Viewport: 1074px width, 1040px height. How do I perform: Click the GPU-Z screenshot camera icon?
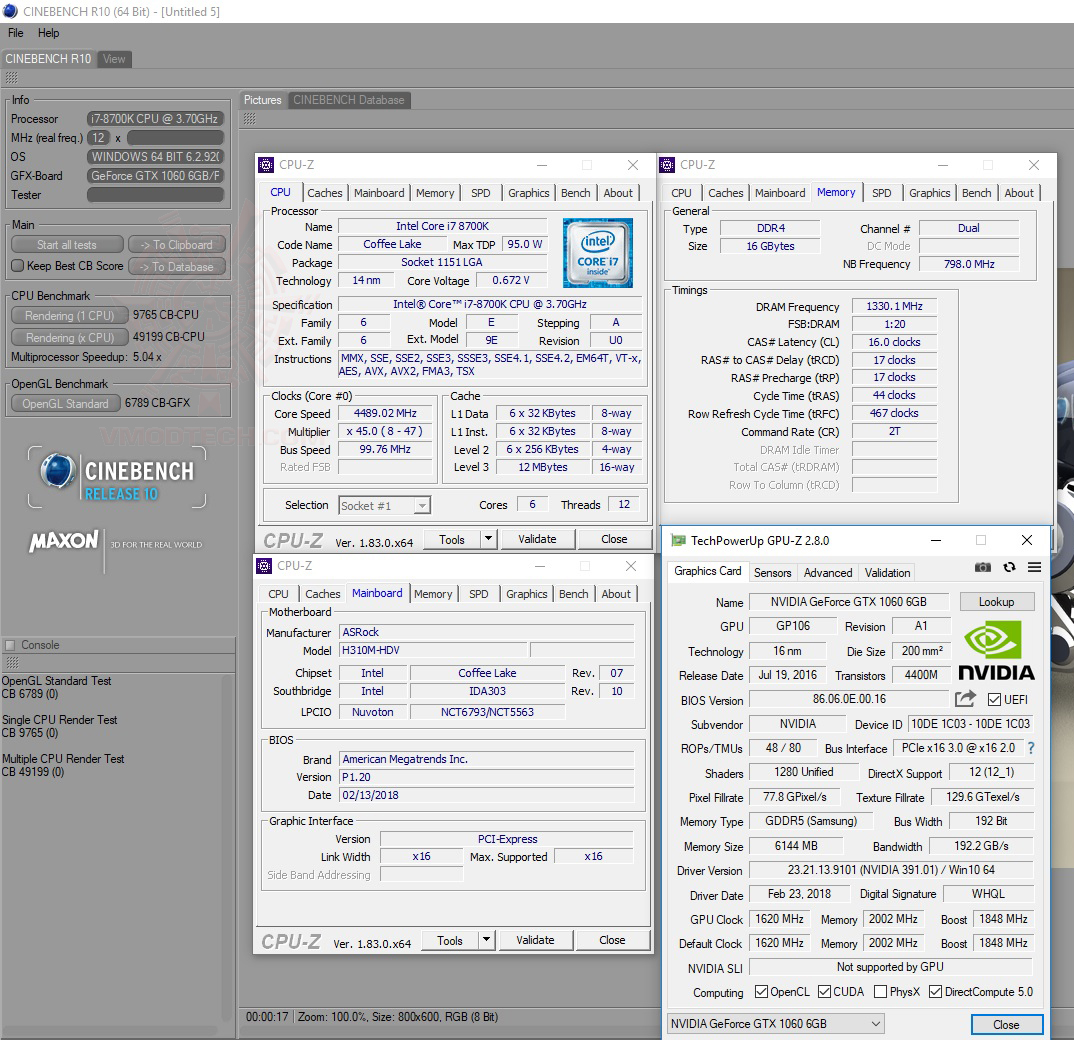coord(983,567)
